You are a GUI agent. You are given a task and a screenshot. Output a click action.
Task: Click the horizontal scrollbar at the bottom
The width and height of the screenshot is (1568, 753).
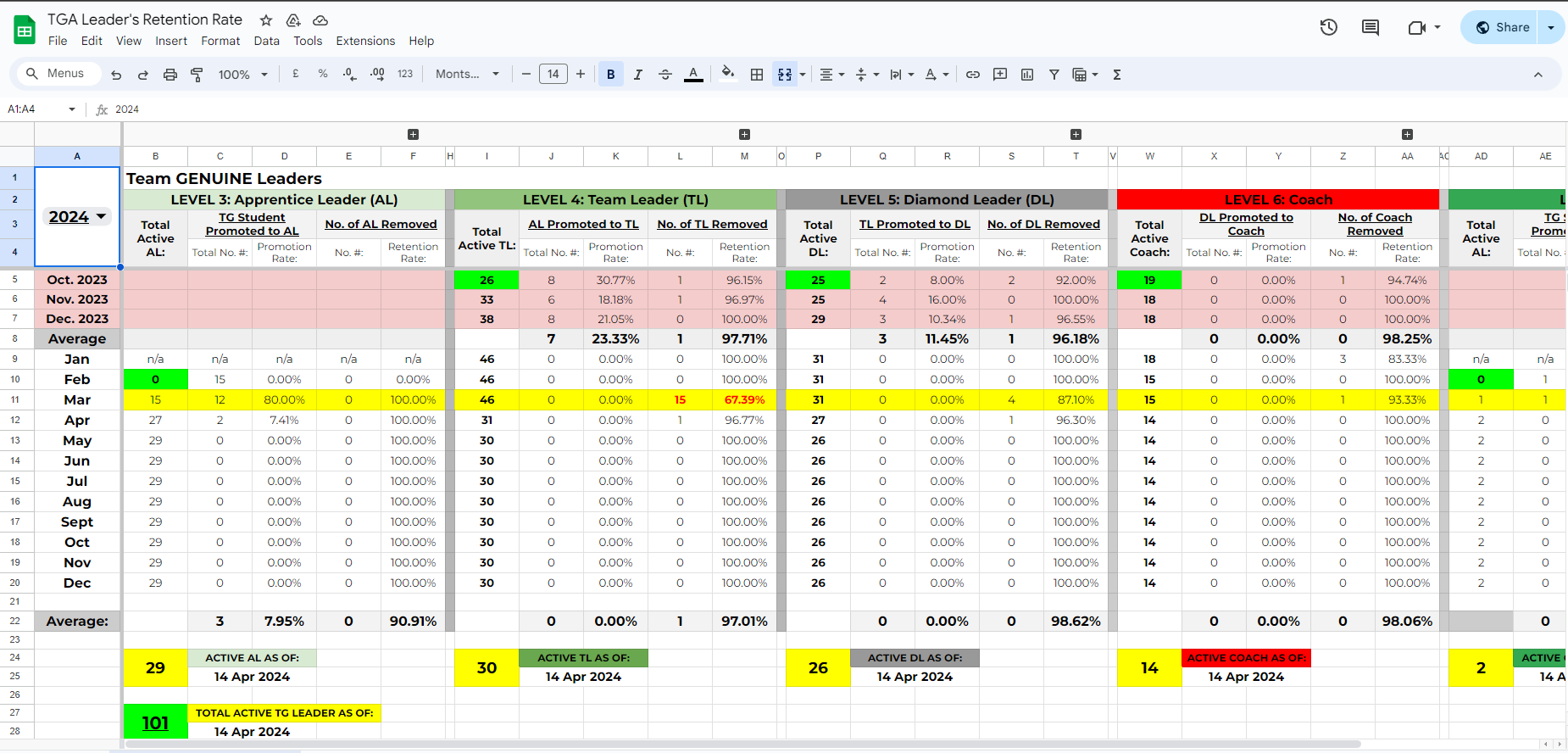click(x=743, y=745)
